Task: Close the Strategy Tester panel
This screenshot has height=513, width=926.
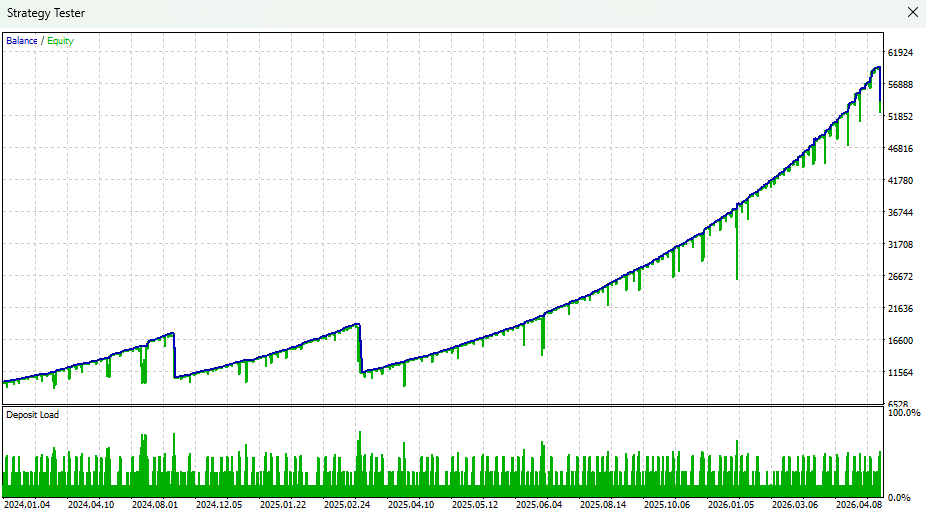Action: [x=912, y=12]
